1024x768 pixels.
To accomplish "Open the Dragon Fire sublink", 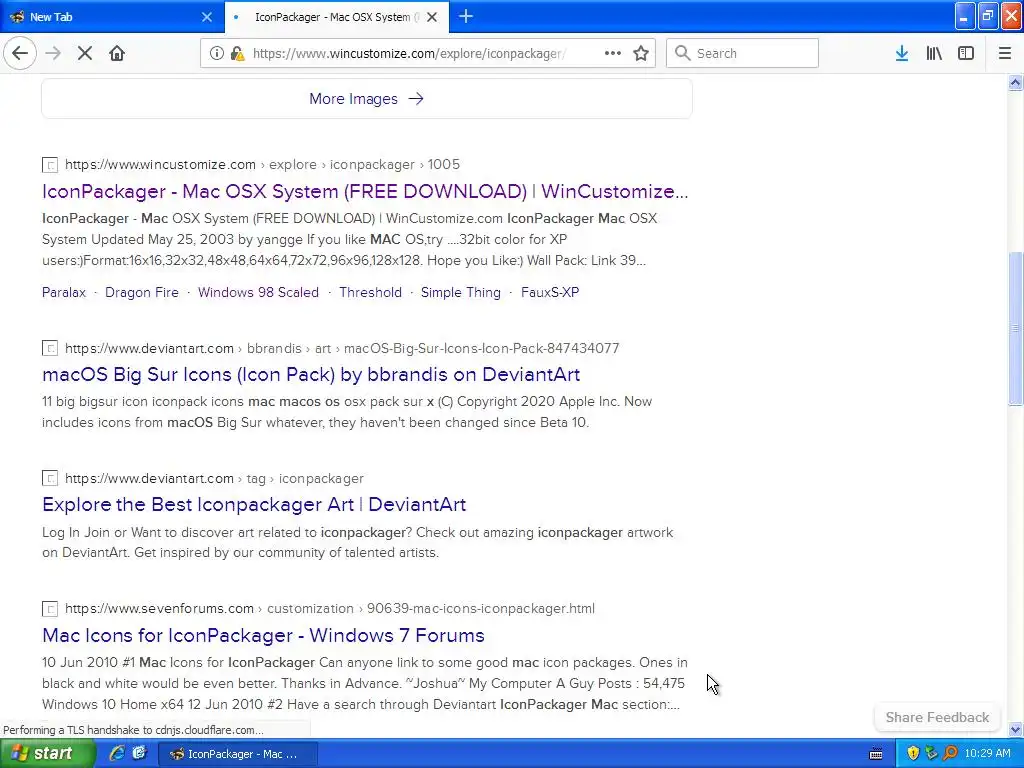I will (x=142, y=293).
